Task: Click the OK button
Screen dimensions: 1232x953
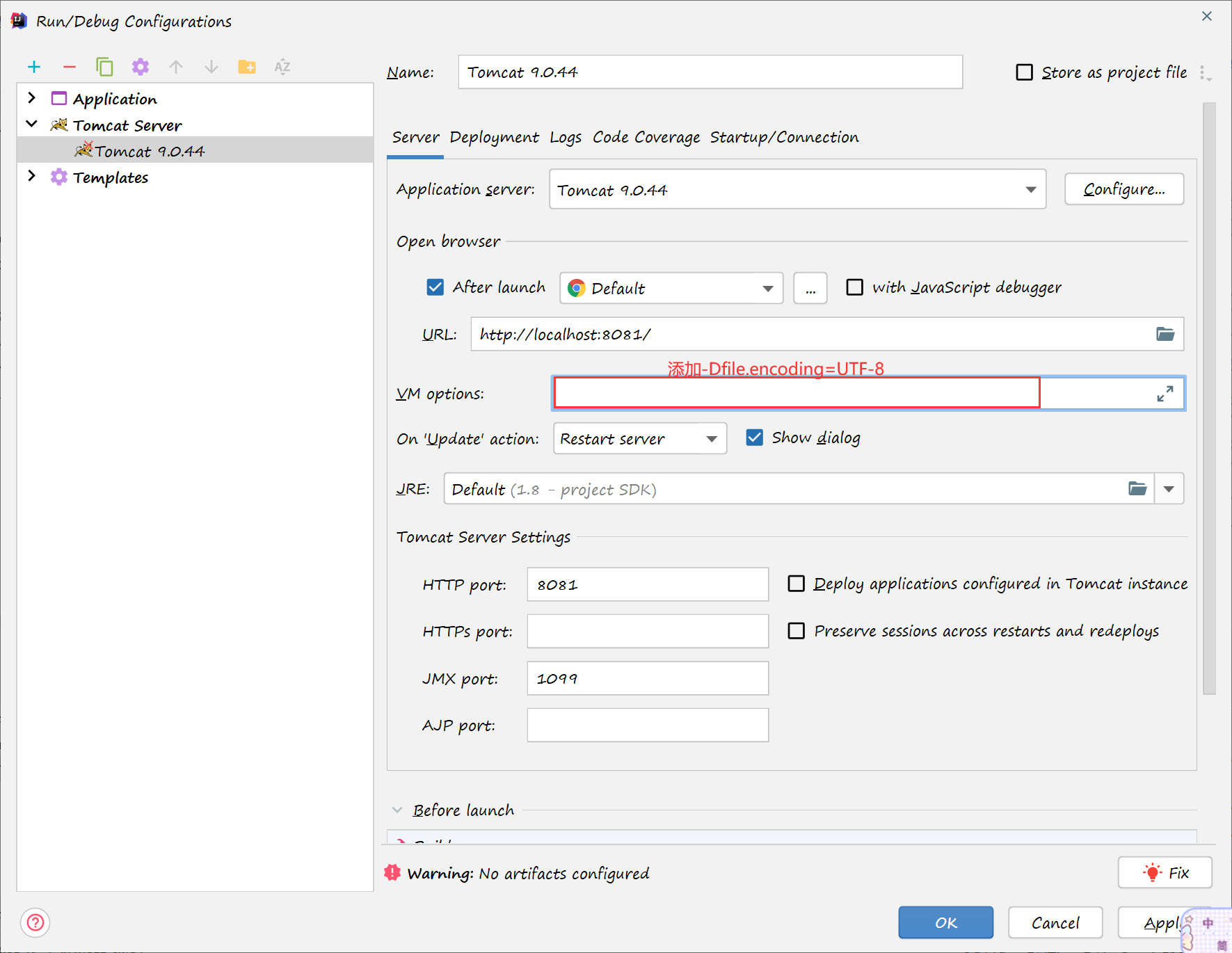Action: click(945, 922)
